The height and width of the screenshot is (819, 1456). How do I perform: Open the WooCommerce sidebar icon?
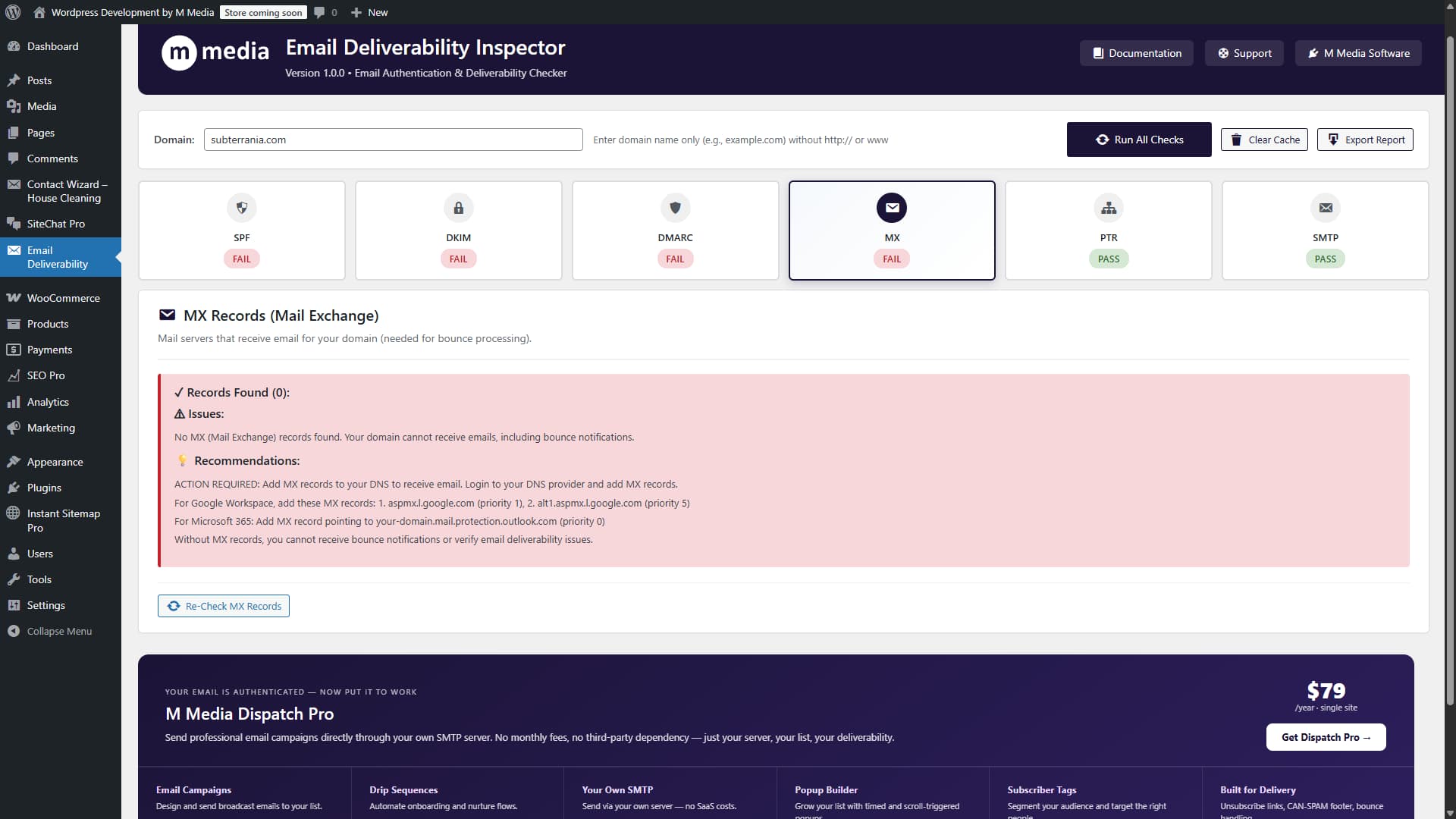(x=14, y=298)
